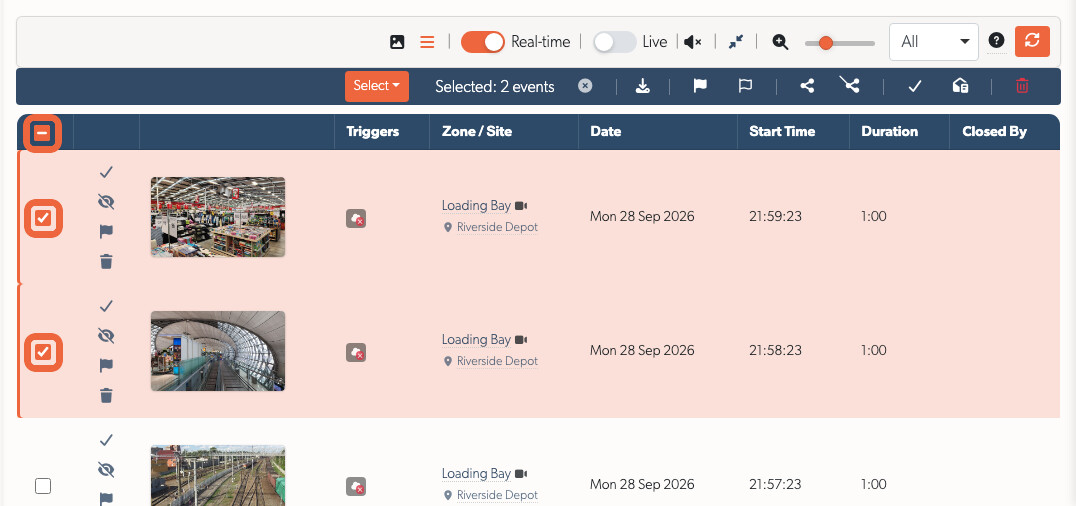
Task: Flag the 21:58:23 event
Action: click(106, 365)
